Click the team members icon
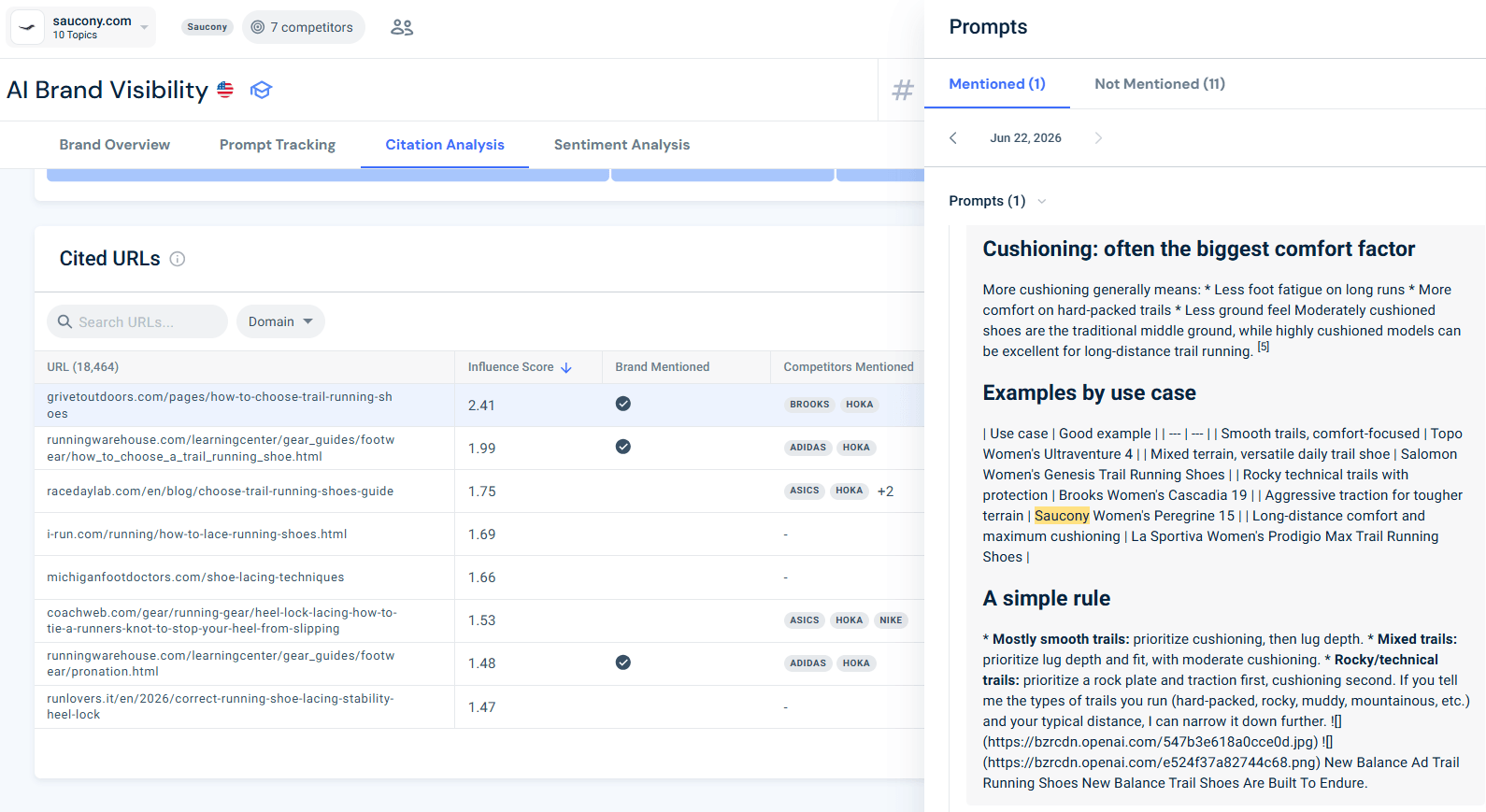 point(402,27)
